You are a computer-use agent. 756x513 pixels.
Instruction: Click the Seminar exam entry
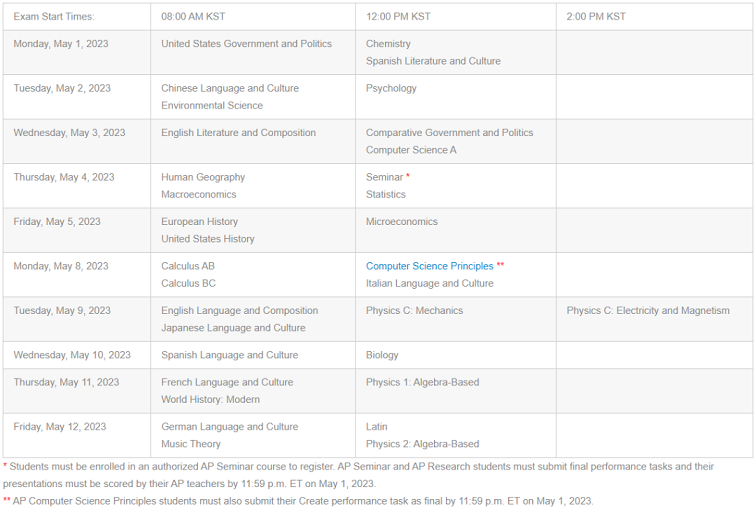384,177
